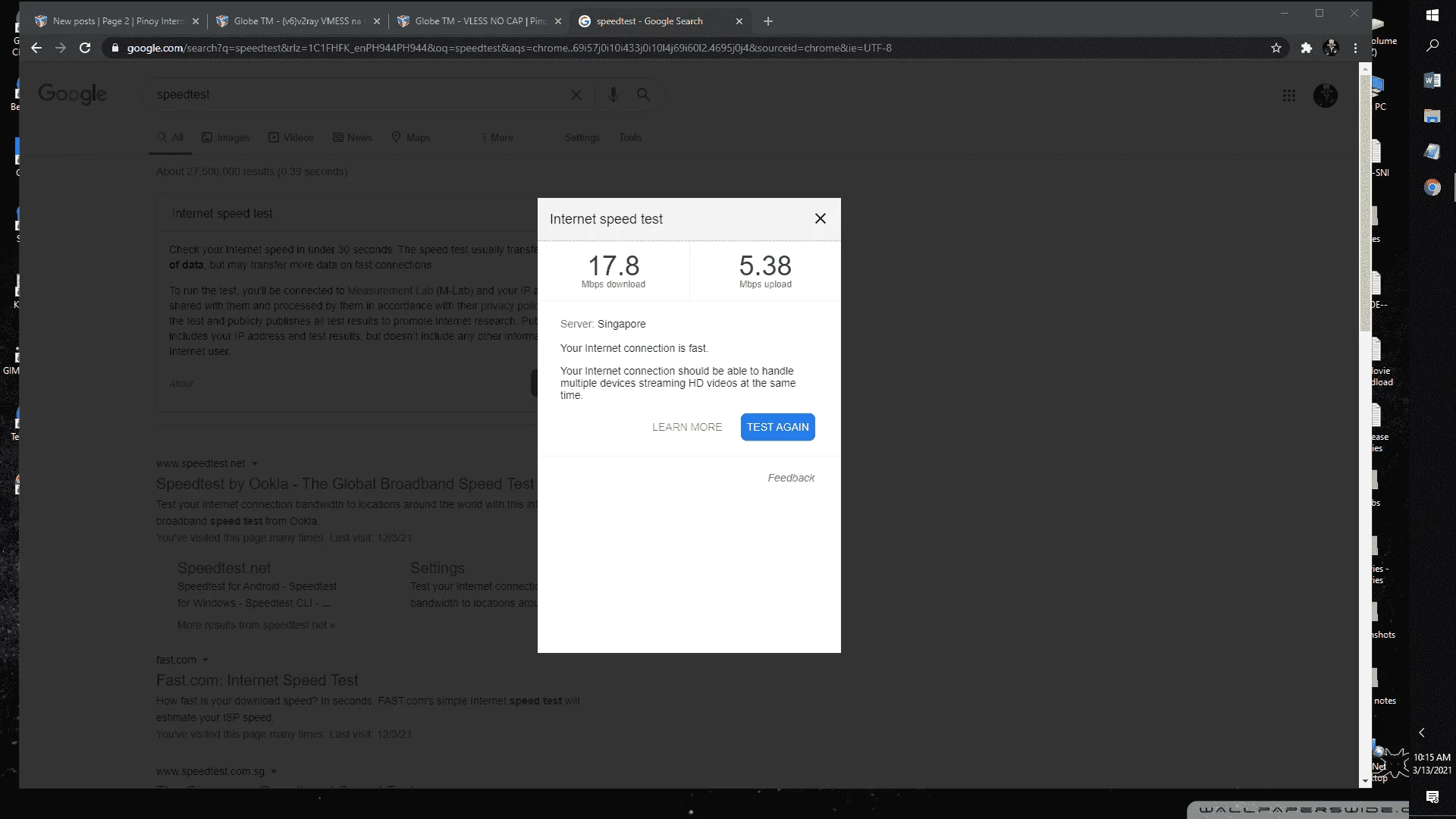Open the Google account avatar
This screenshot has height=819, width=1456.
[1325, 96]
